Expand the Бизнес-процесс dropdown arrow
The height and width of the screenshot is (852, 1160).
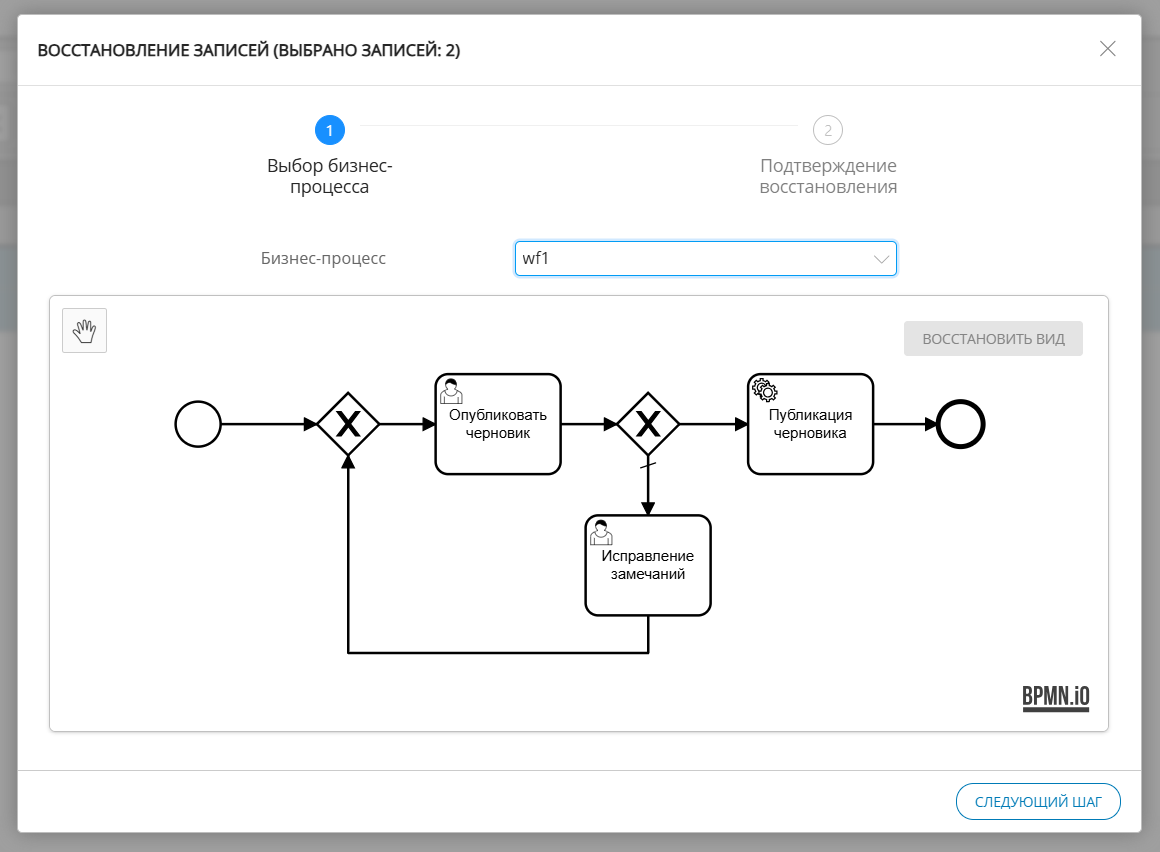pyautogui.click(x=881, y=259)
